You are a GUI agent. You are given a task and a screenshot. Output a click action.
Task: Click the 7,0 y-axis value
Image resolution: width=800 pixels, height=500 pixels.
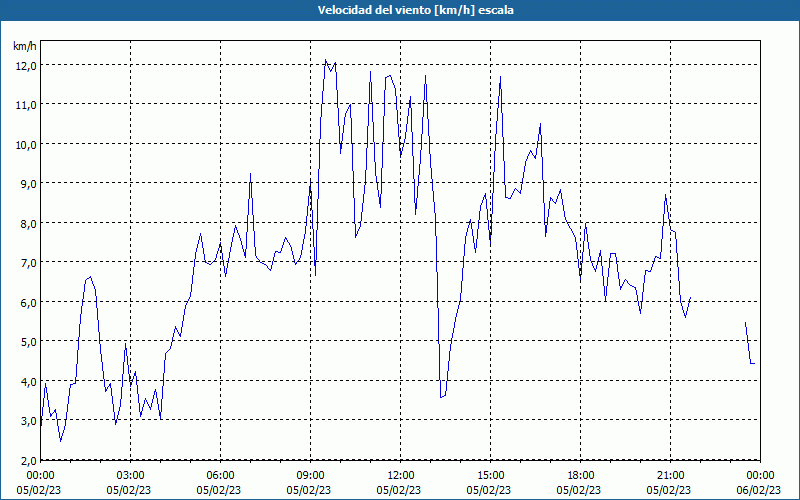pyautogui.click(x=28, y=263)
